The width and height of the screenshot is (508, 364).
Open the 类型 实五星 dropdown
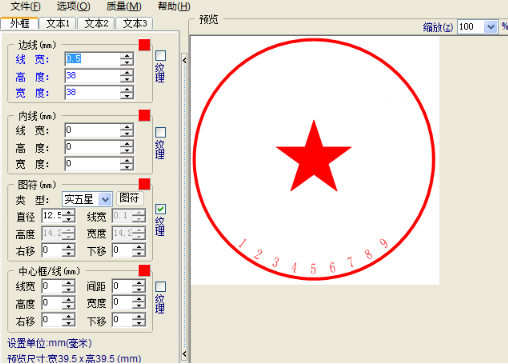[105, 199]
